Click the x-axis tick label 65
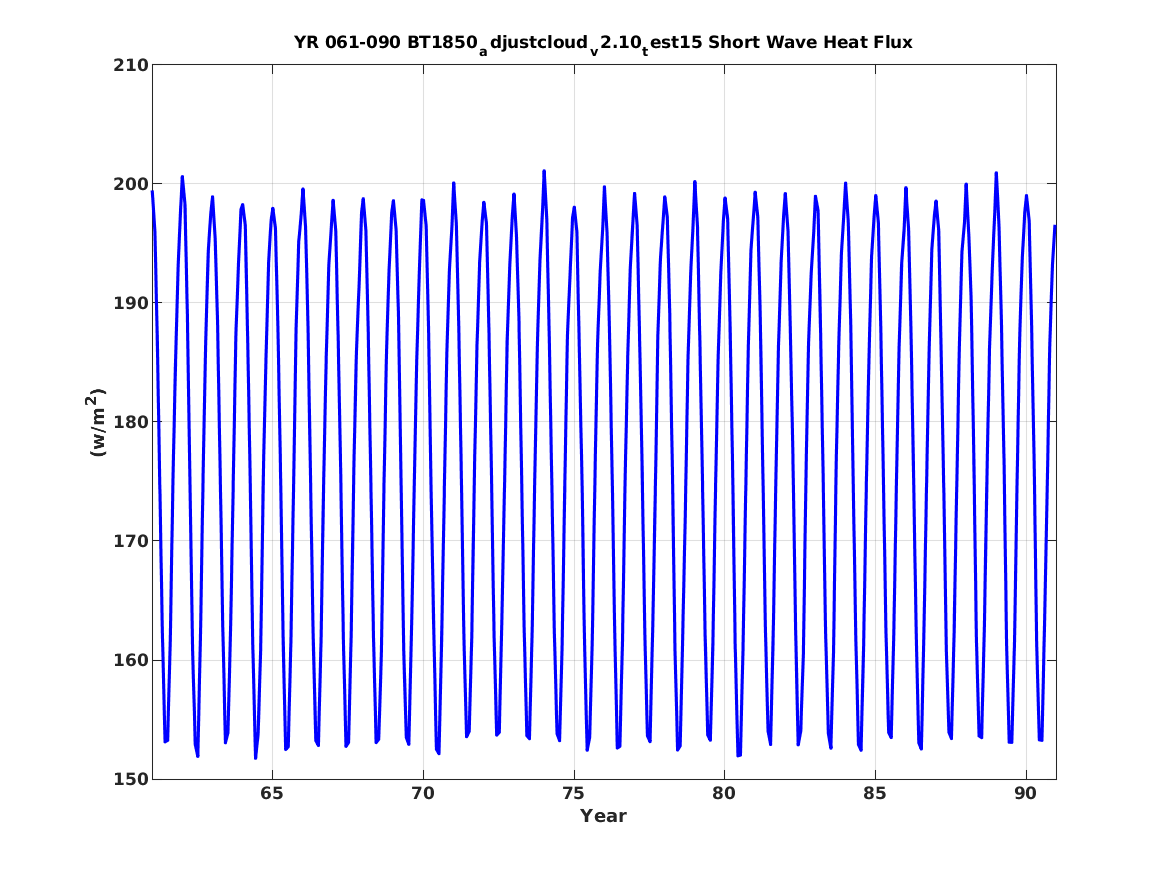 pyautogui.click(x=272, y=794)
